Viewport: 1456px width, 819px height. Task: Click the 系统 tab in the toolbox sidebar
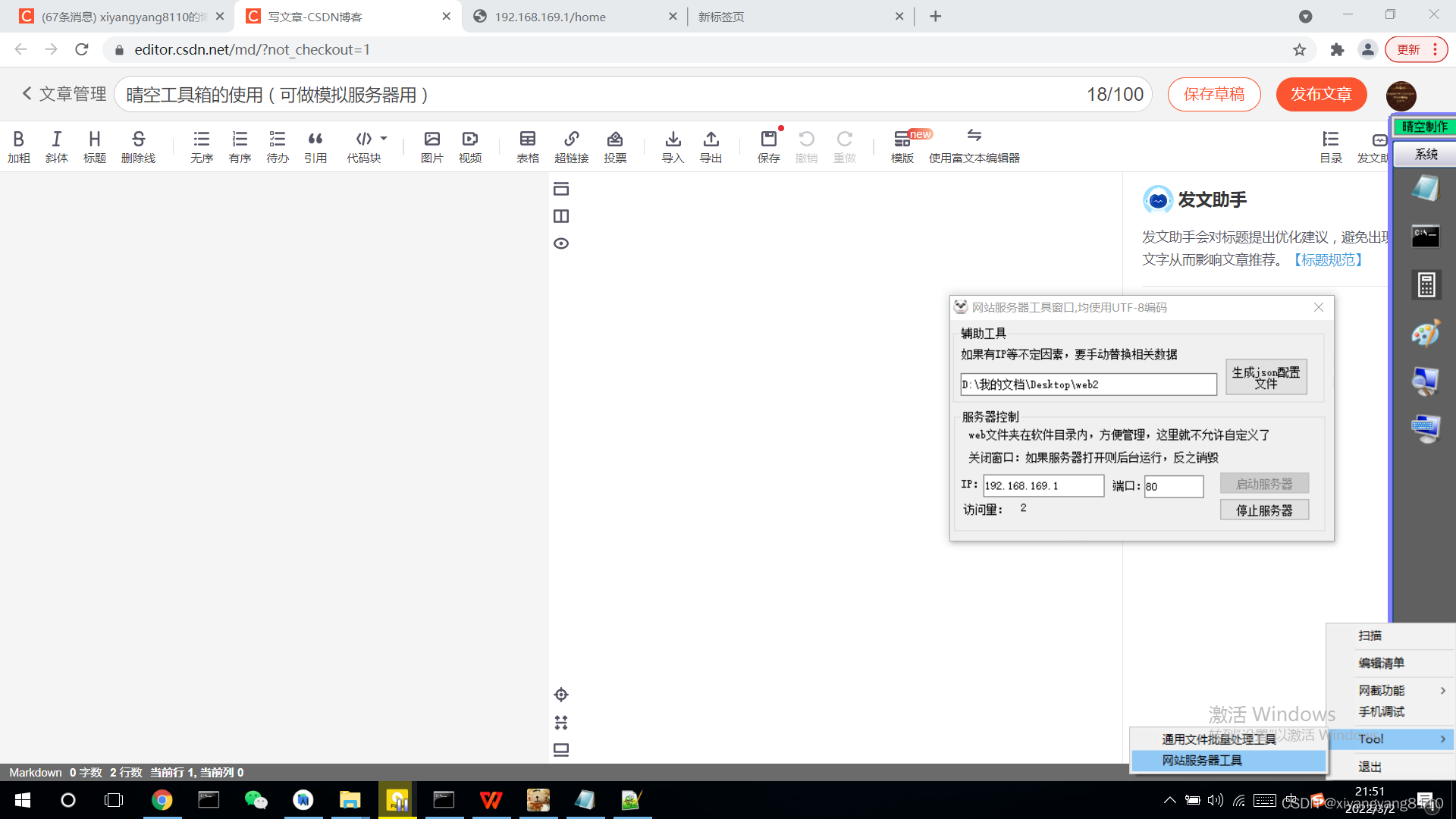click(1426, 154)
